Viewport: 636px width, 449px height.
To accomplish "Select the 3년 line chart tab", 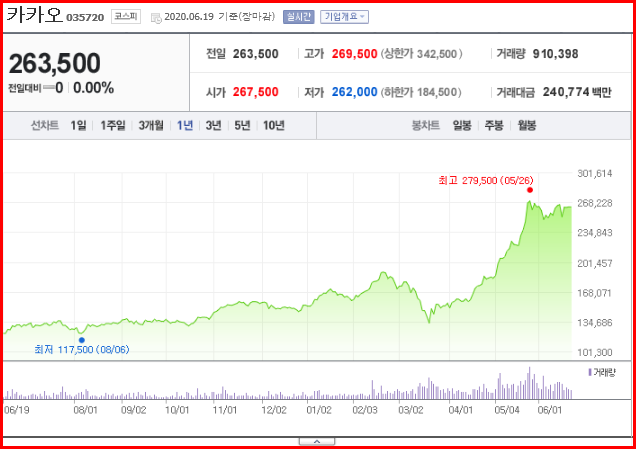I will pyautogui.click(x=213, y=125).
